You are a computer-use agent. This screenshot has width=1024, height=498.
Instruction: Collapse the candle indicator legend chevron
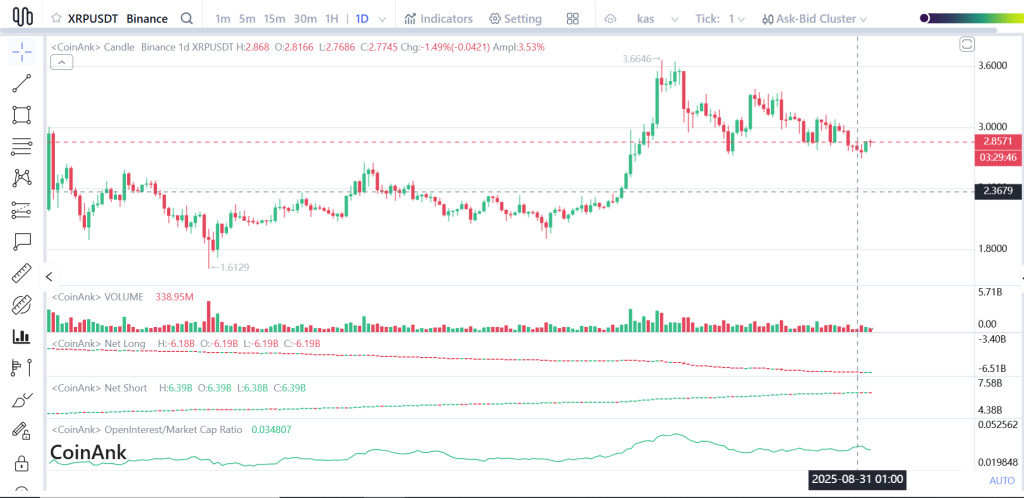[61, 63]
